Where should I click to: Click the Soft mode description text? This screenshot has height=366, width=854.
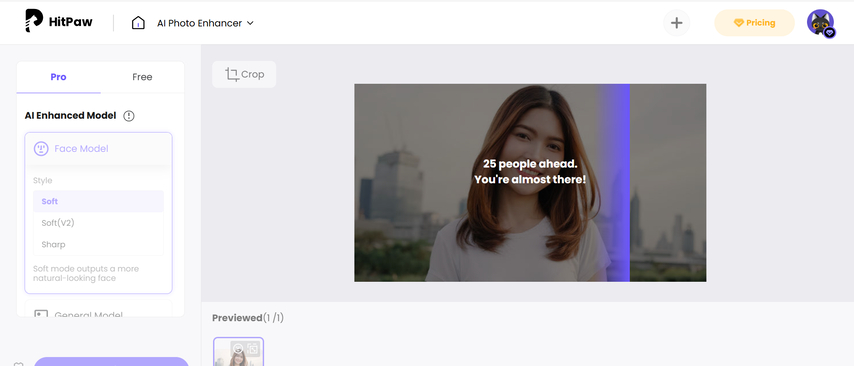86,273
